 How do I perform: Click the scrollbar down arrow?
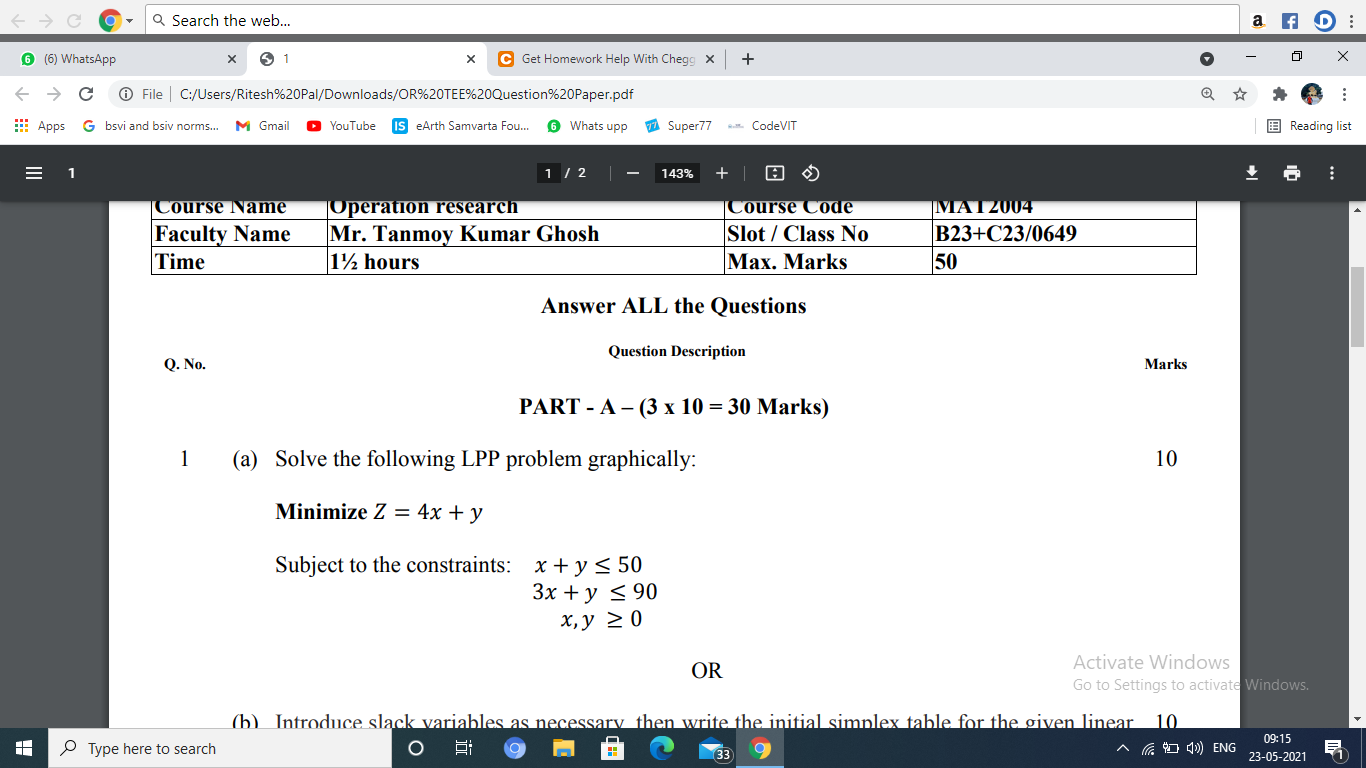point(1357,719)
